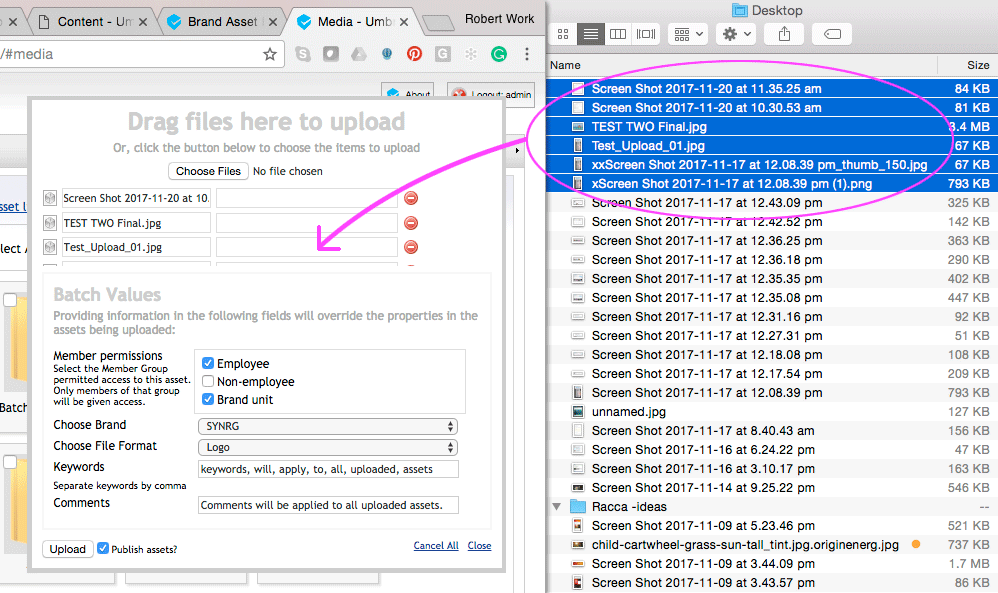Switch Finder to icon view

(563, 34)
